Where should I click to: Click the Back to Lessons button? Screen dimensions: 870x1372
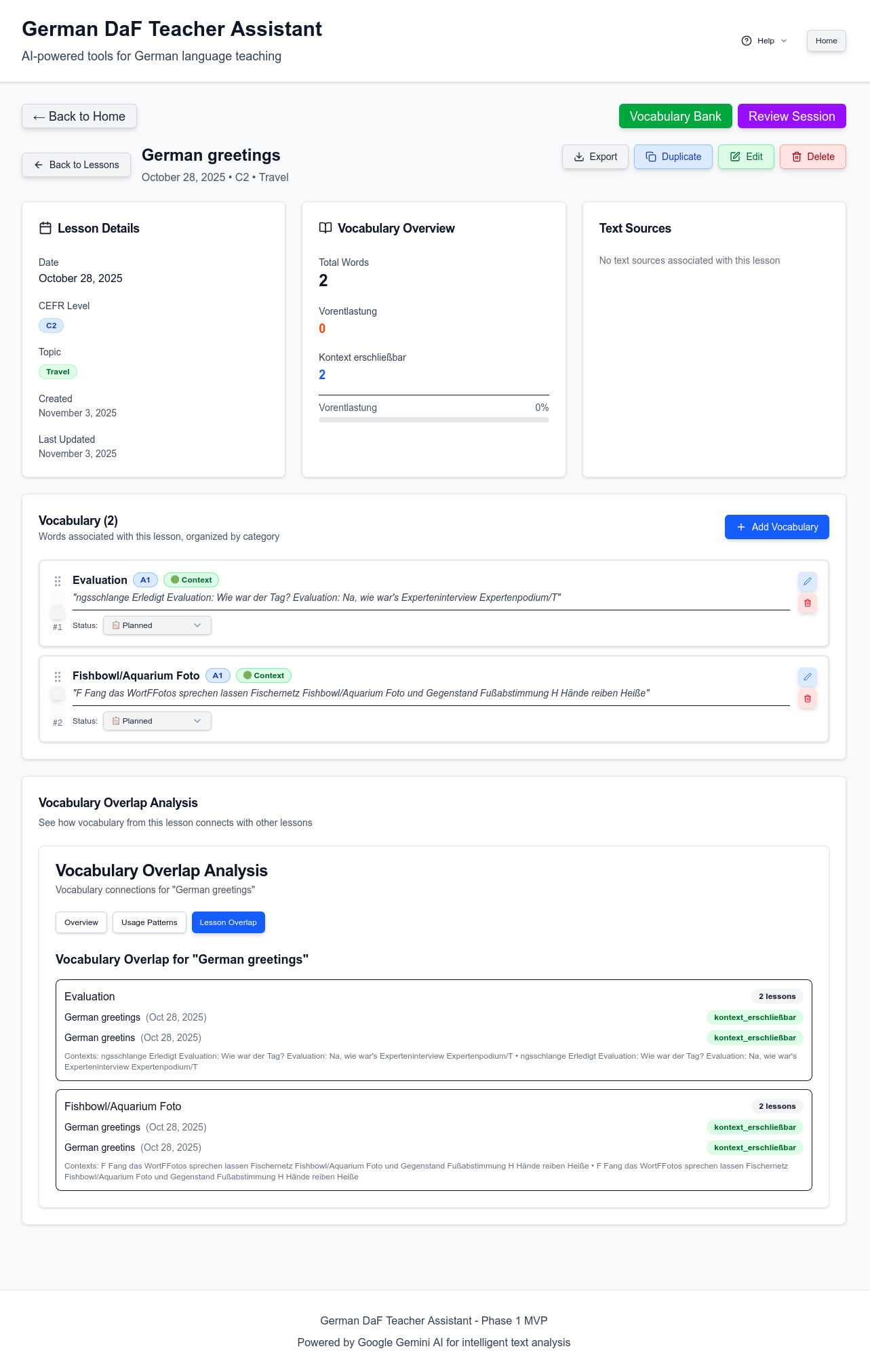77,165
